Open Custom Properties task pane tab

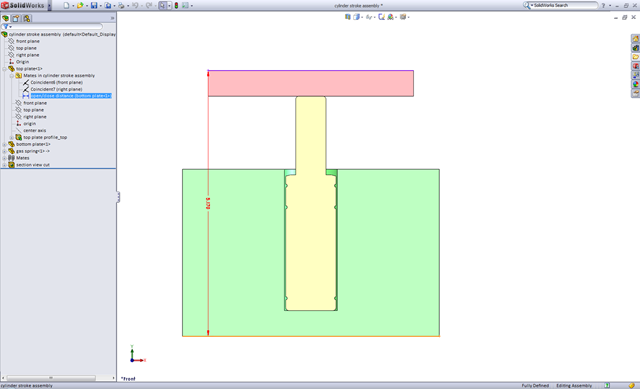636,93
